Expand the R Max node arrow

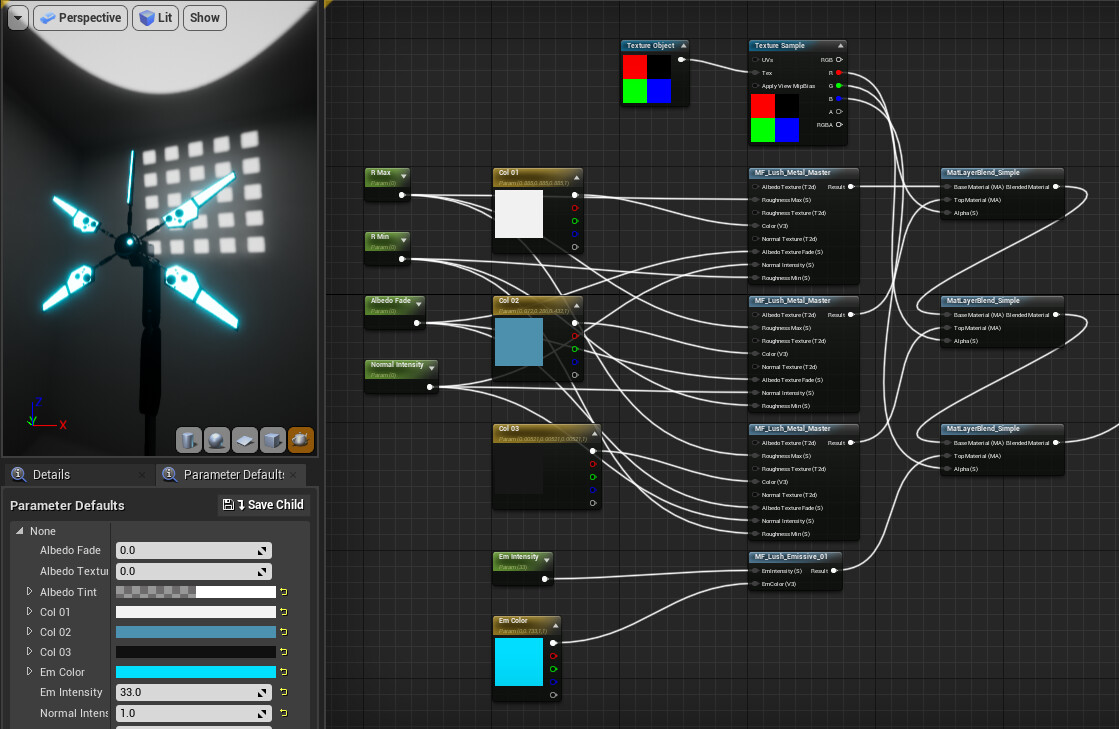403,175
